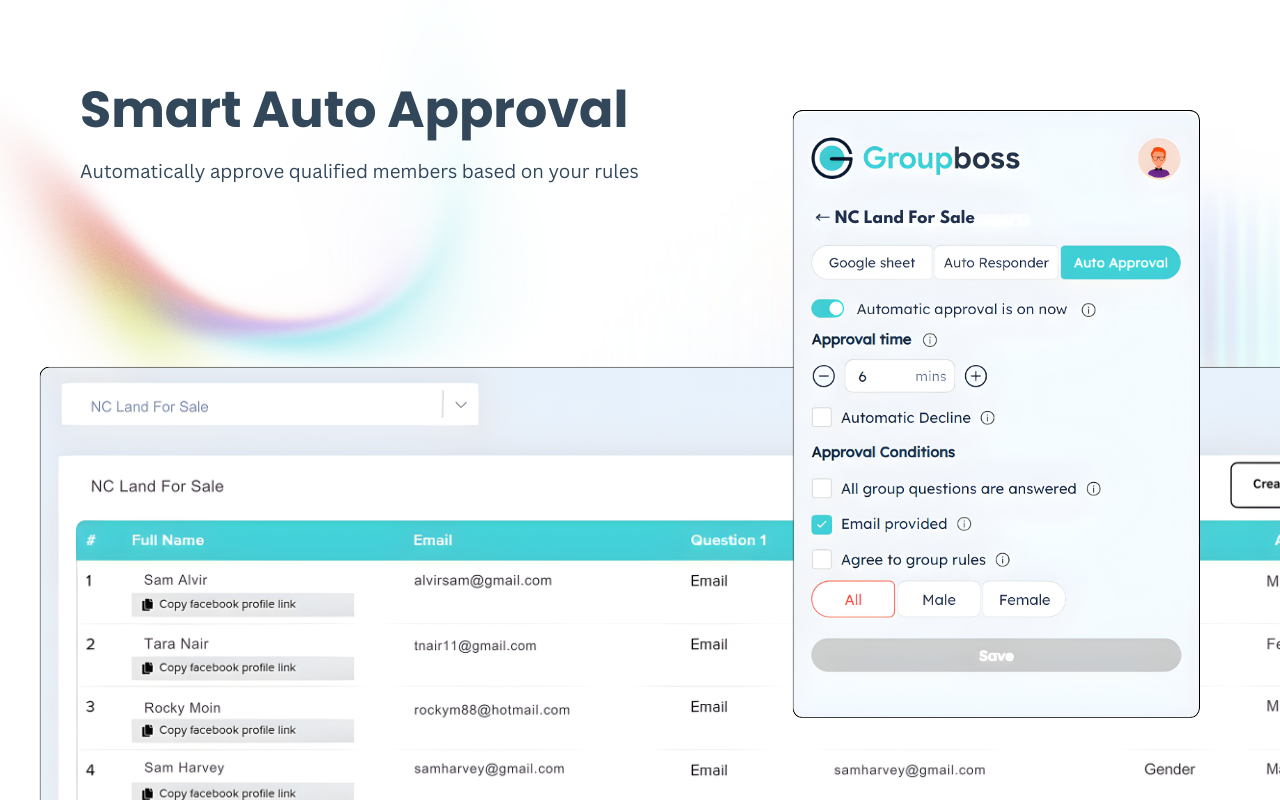Show info for All group questions answered
The width and height of the screenshot is (1280, 800).
click(x=1094, y=489)
